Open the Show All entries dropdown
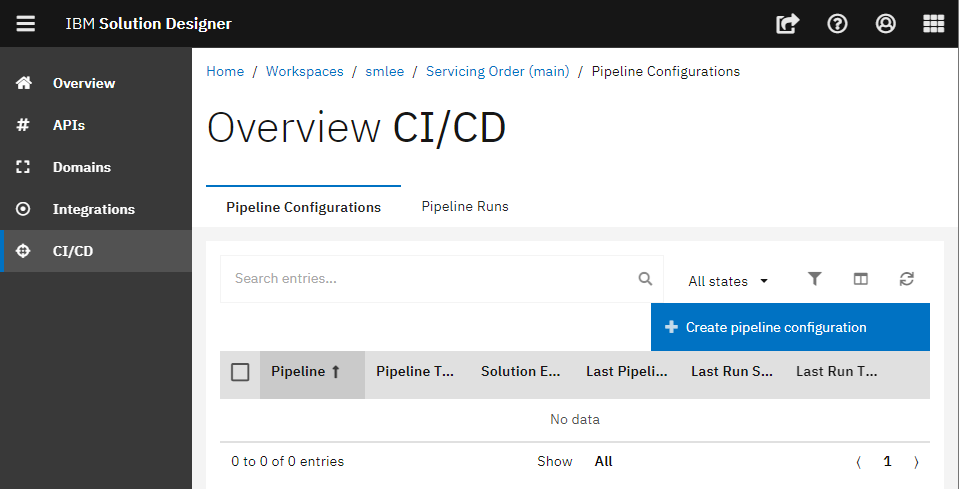Screen dimensions: 959x489 click(604, 461)
